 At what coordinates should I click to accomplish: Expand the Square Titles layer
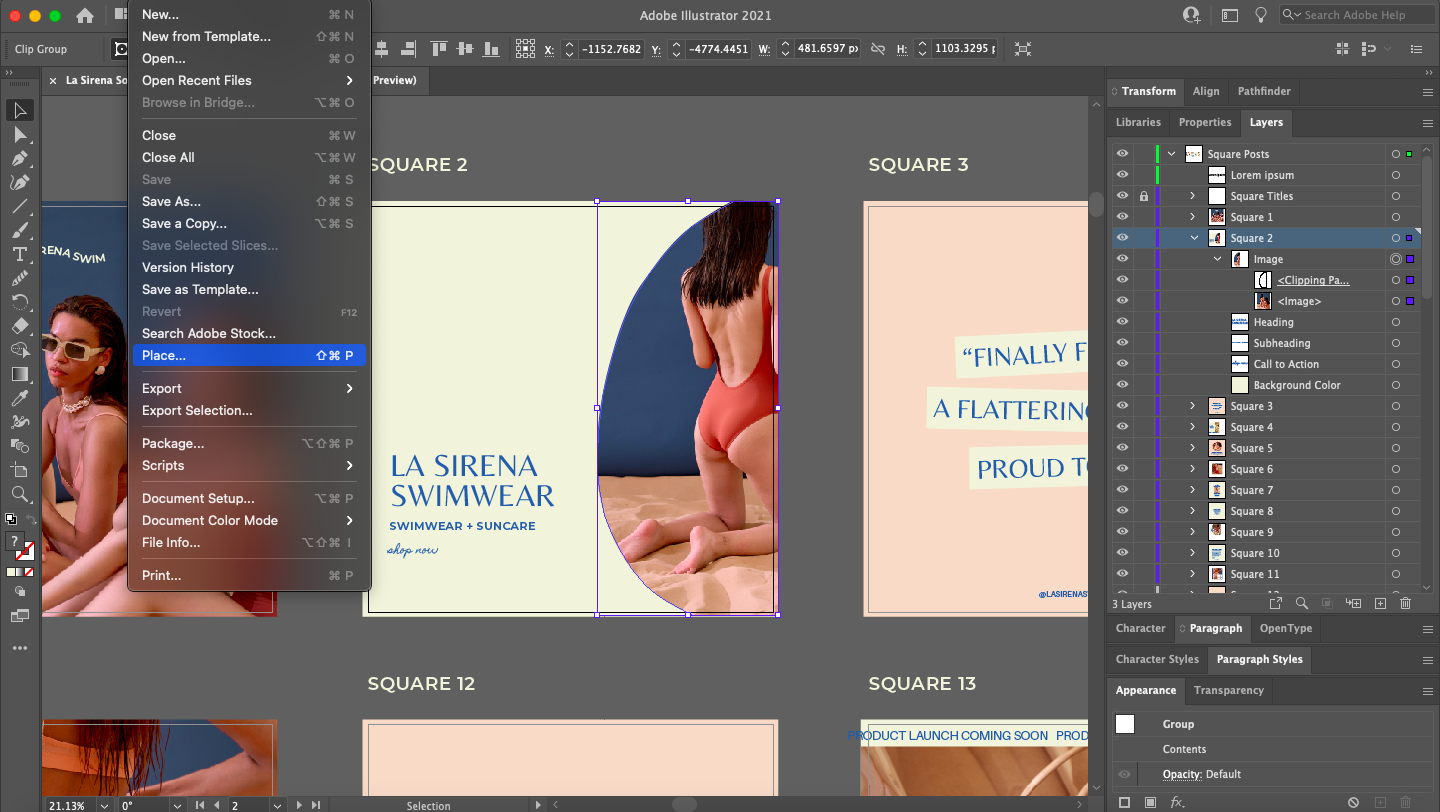point(1192,196)
